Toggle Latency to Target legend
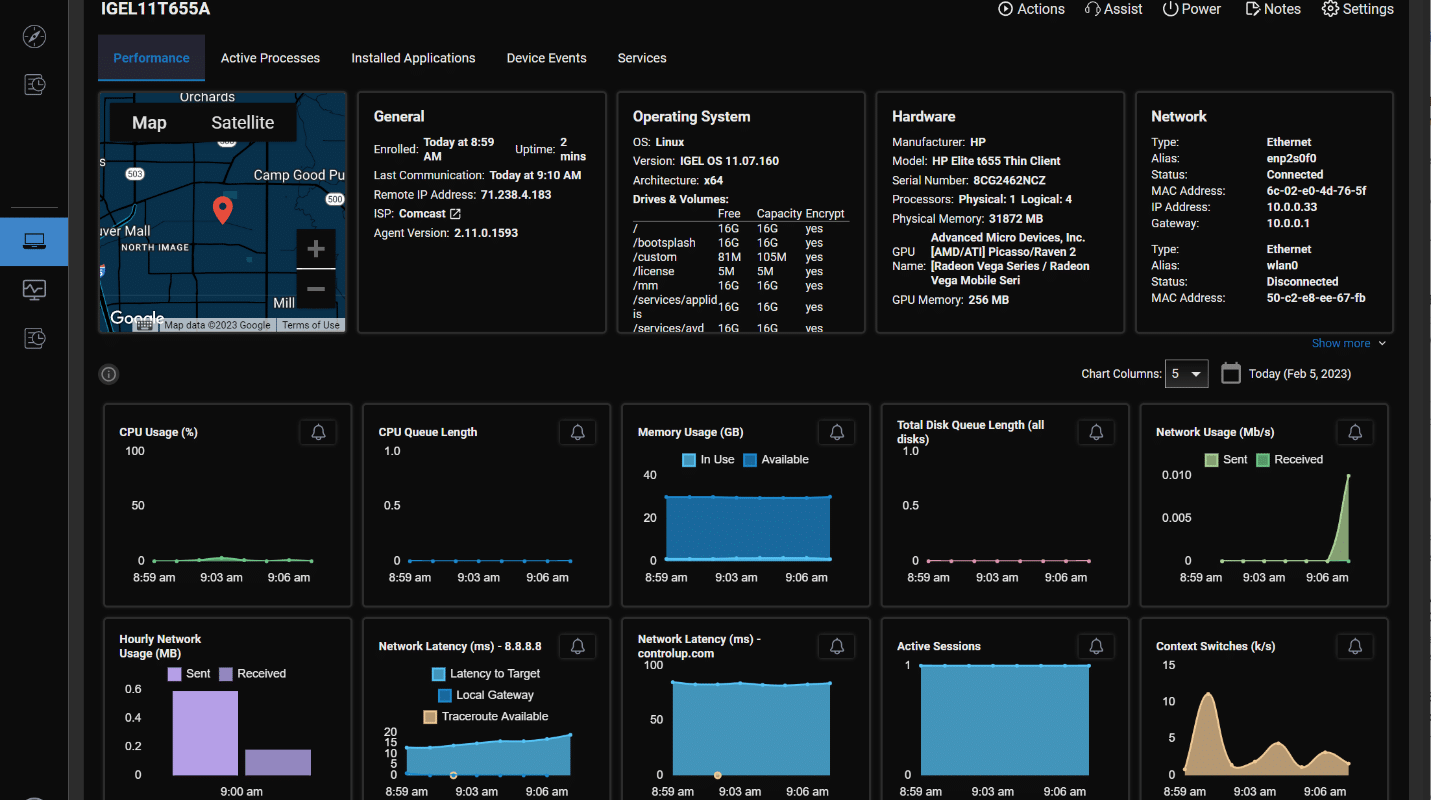Viewport: 1431px width, 800px height. [x=486, y=674]
